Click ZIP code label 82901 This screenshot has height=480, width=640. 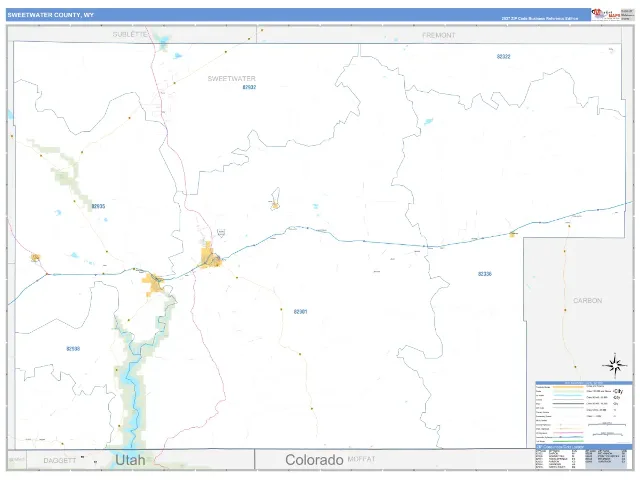tap(300, 312)
